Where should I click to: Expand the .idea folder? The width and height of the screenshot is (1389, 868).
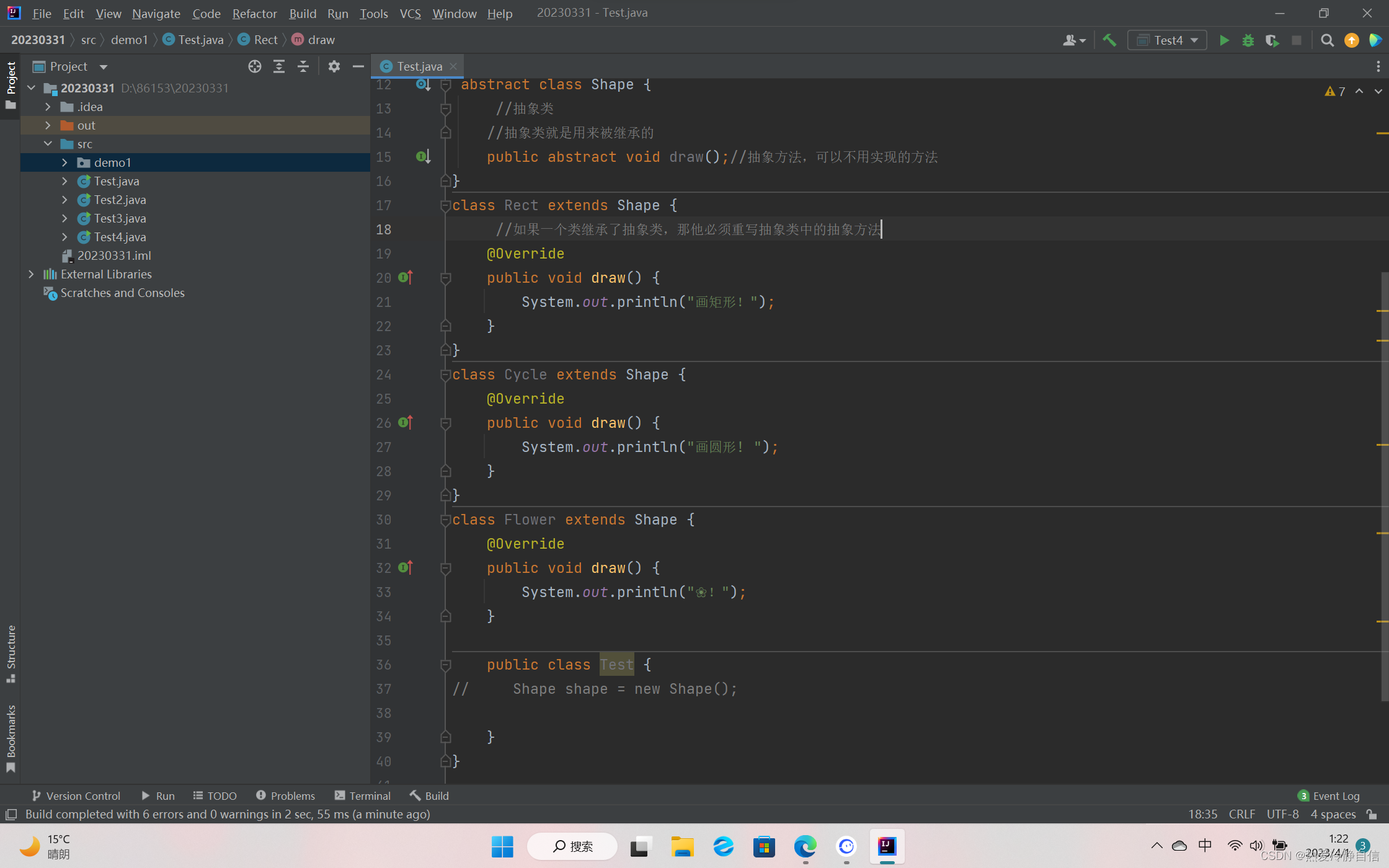[48, 107]
